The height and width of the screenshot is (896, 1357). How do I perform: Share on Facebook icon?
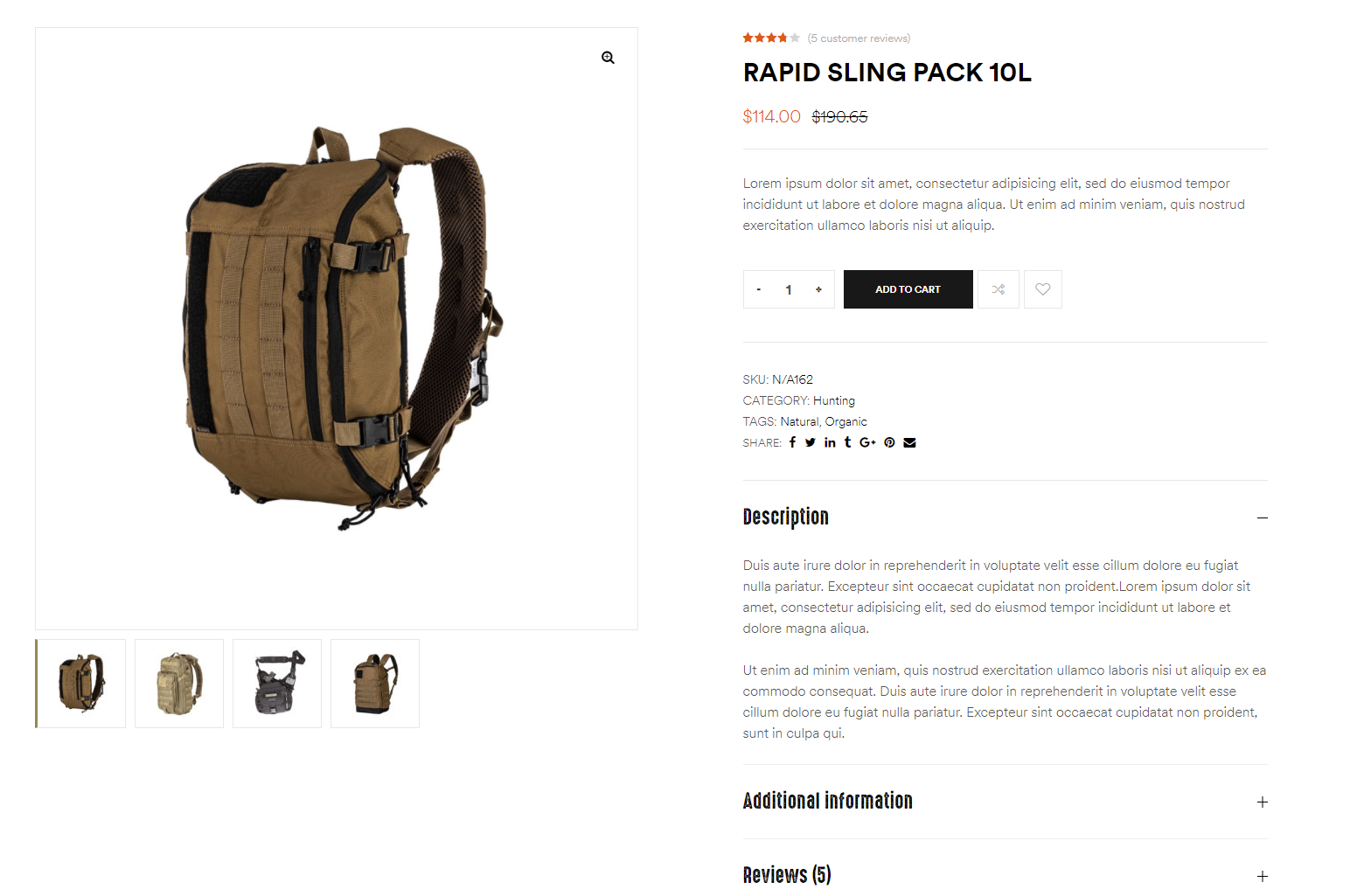tap(792, 442)
